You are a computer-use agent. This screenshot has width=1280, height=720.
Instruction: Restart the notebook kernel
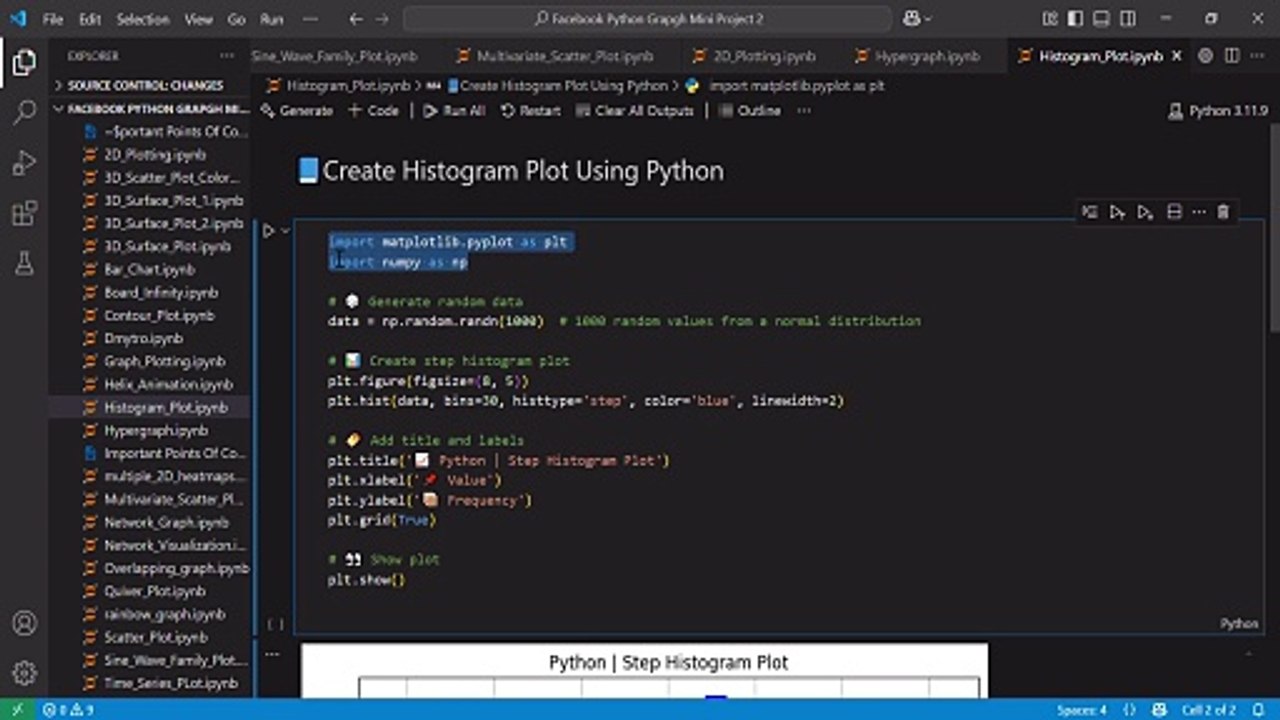tap(530, 111)
